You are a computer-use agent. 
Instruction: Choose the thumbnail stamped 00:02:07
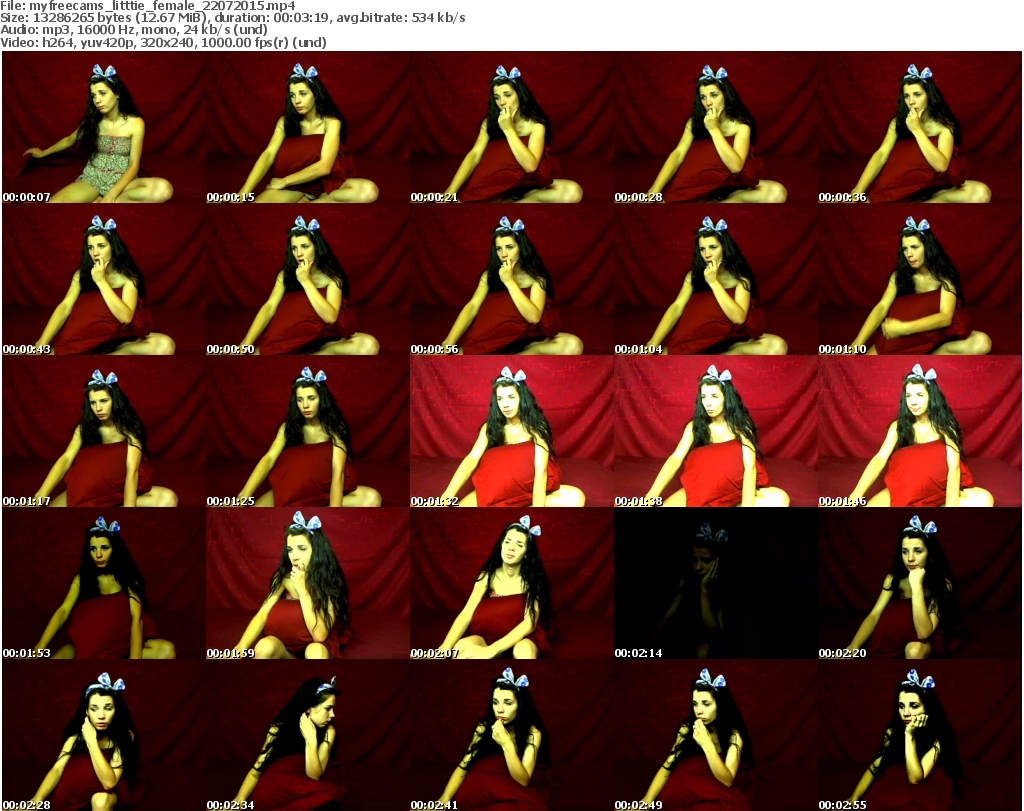pos(512,583)
